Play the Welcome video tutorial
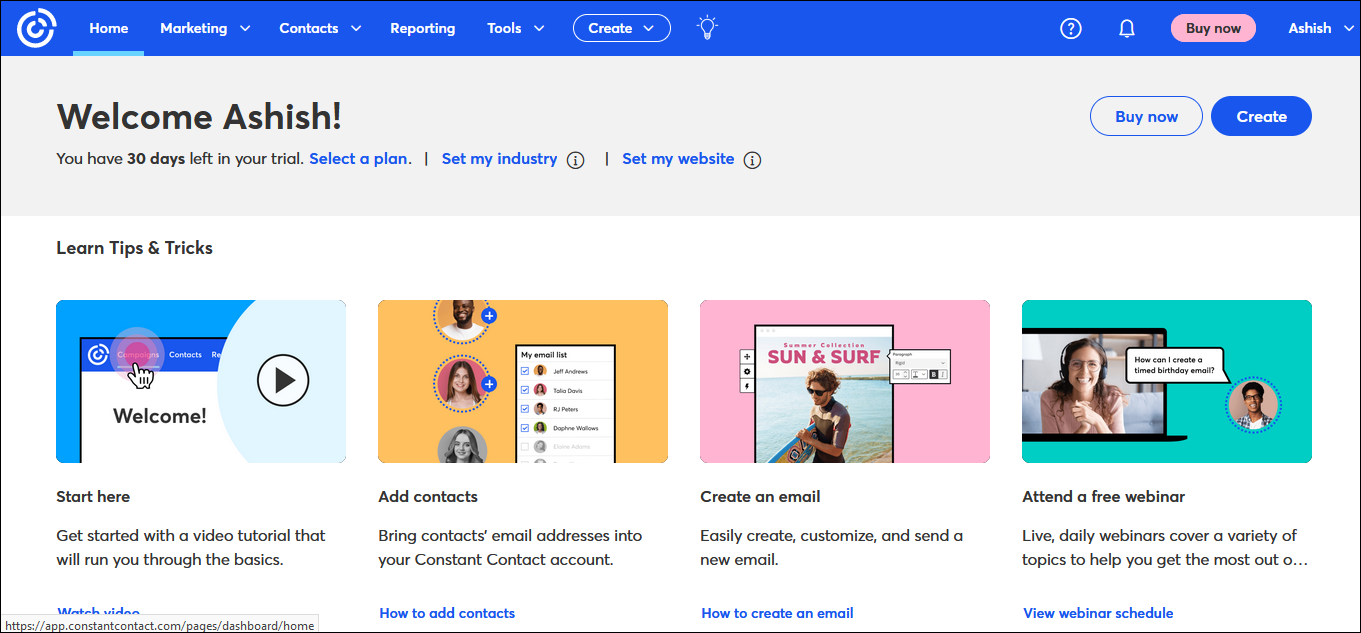1361x633 pixels. pos(283,380)
